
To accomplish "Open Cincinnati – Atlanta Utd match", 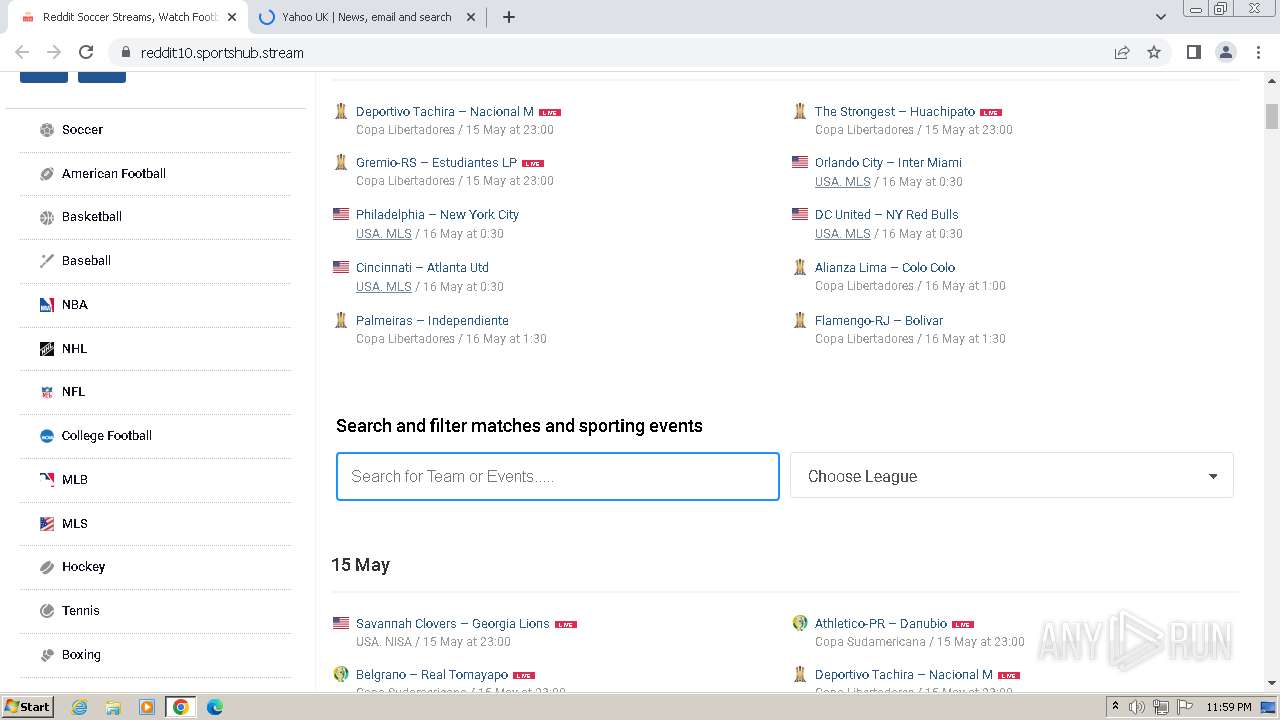I will 422,268.
